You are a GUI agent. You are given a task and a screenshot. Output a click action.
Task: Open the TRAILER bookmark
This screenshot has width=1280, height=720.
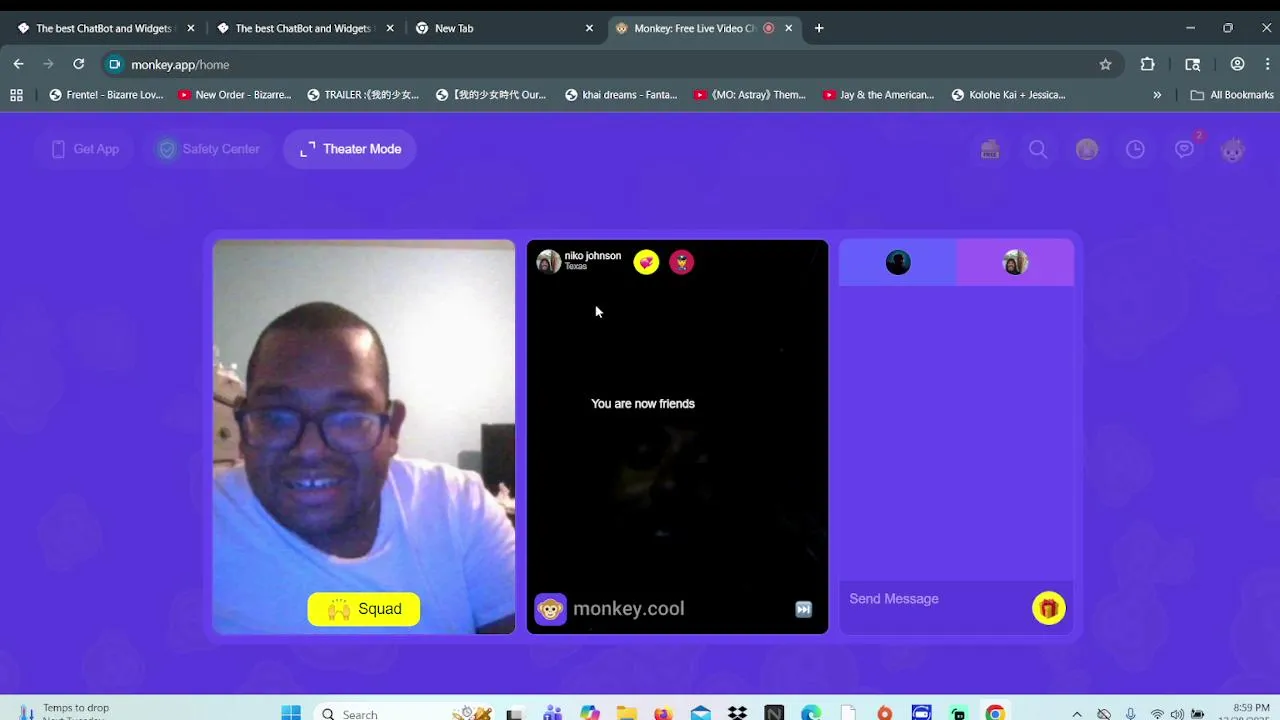point(363,95)
